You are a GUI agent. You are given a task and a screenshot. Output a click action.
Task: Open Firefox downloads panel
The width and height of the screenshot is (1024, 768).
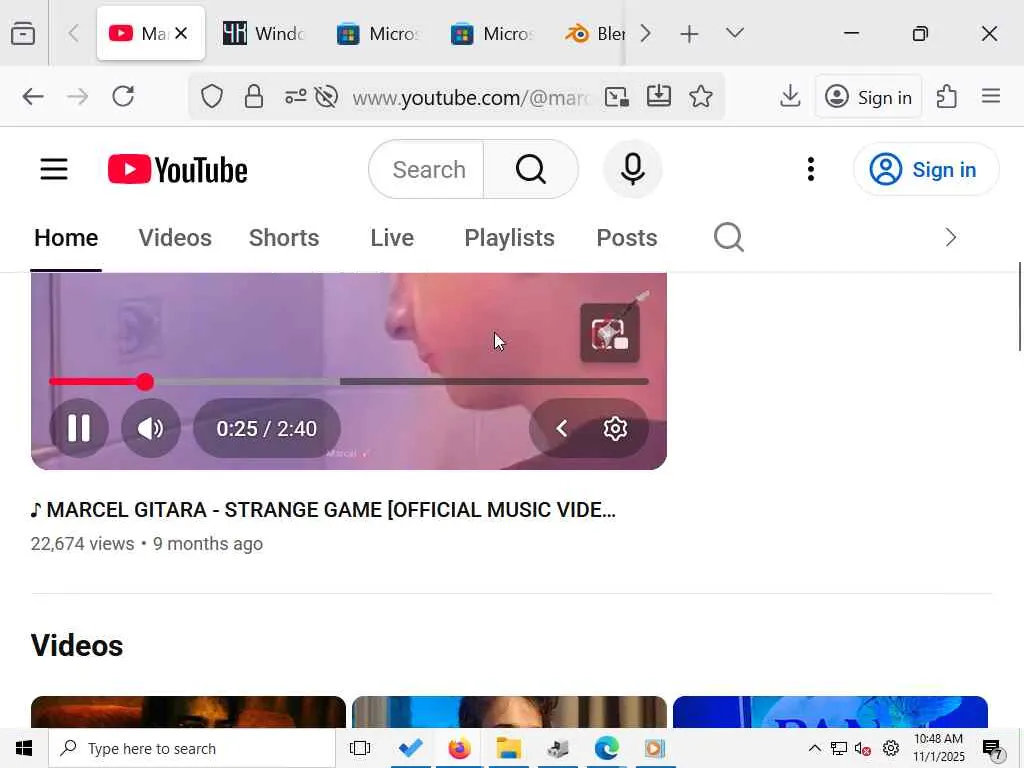[x=790, y=97]
